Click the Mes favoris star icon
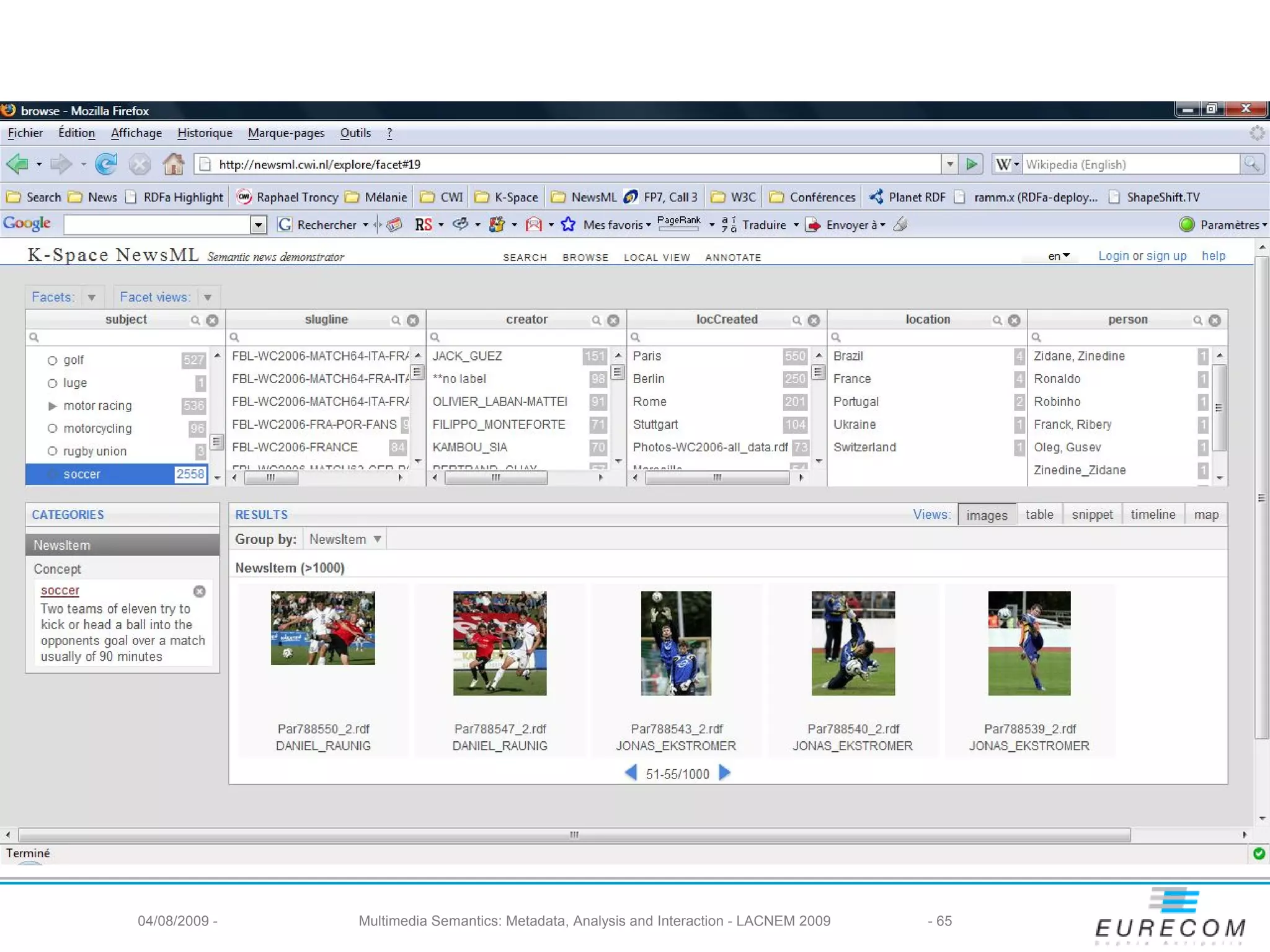 click(x=568, y=224)
